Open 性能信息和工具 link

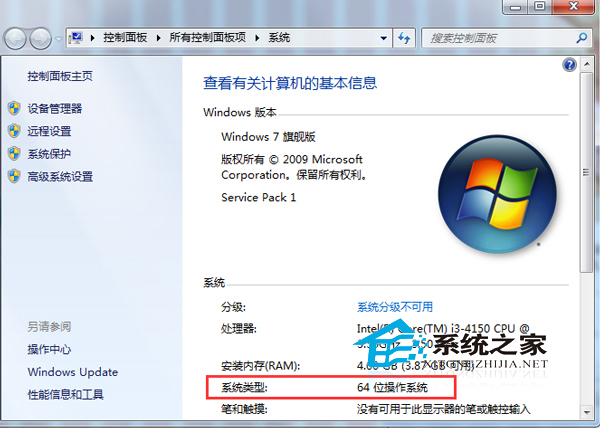coord(65,394)
